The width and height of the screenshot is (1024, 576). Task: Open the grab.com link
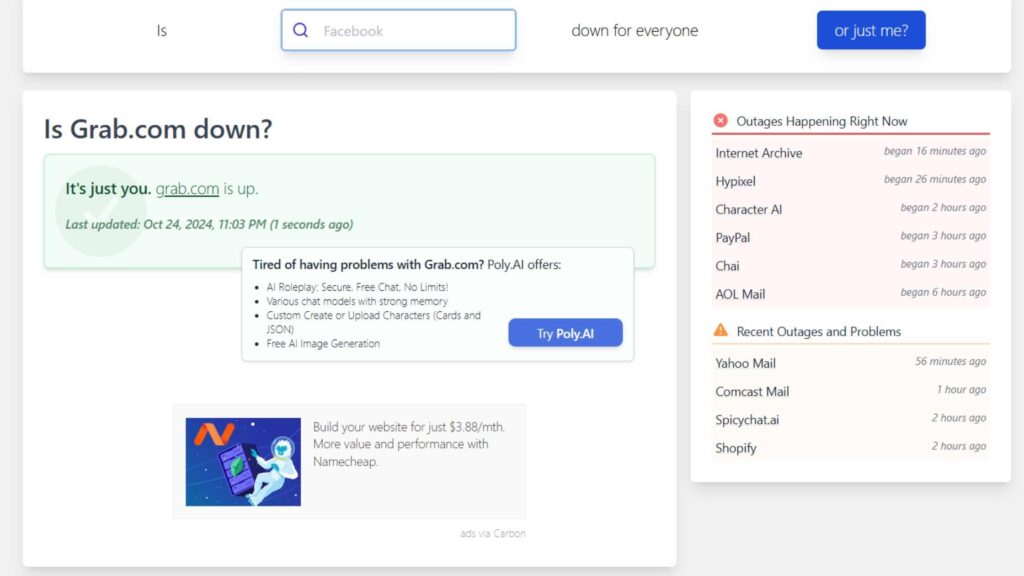187,188
